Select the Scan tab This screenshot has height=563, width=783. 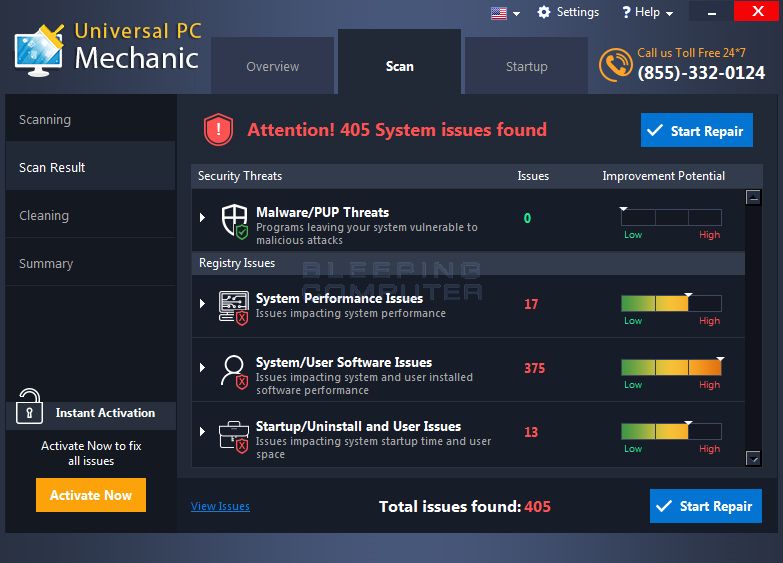[399, 62]
